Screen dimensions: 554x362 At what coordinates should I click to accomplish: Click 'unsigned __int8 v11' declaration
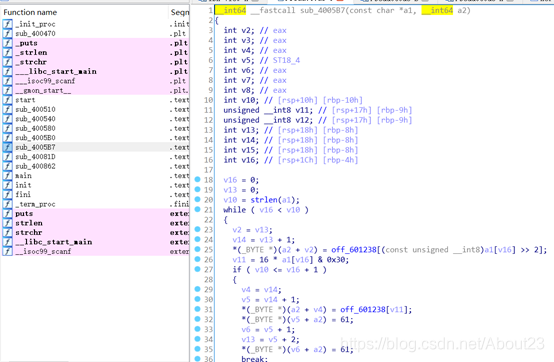(x=318, y=110)
